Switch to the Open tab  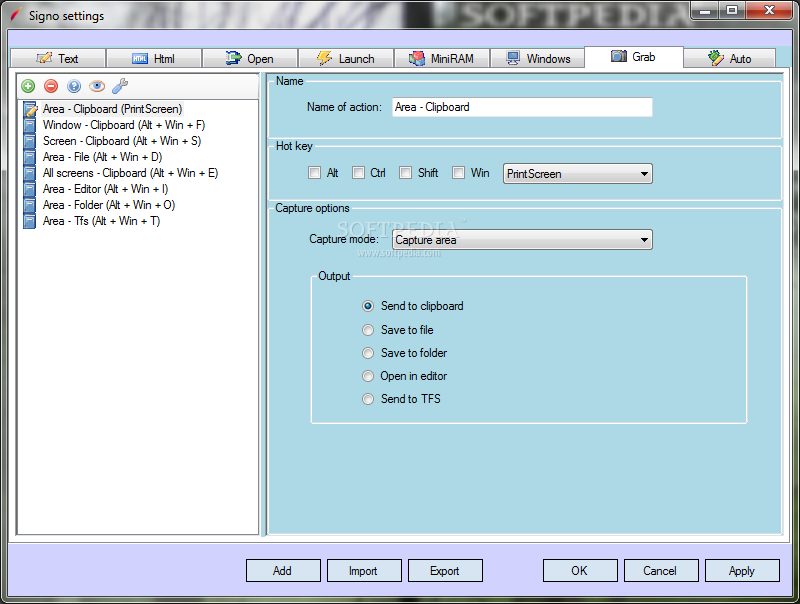(x=250, y=59)
